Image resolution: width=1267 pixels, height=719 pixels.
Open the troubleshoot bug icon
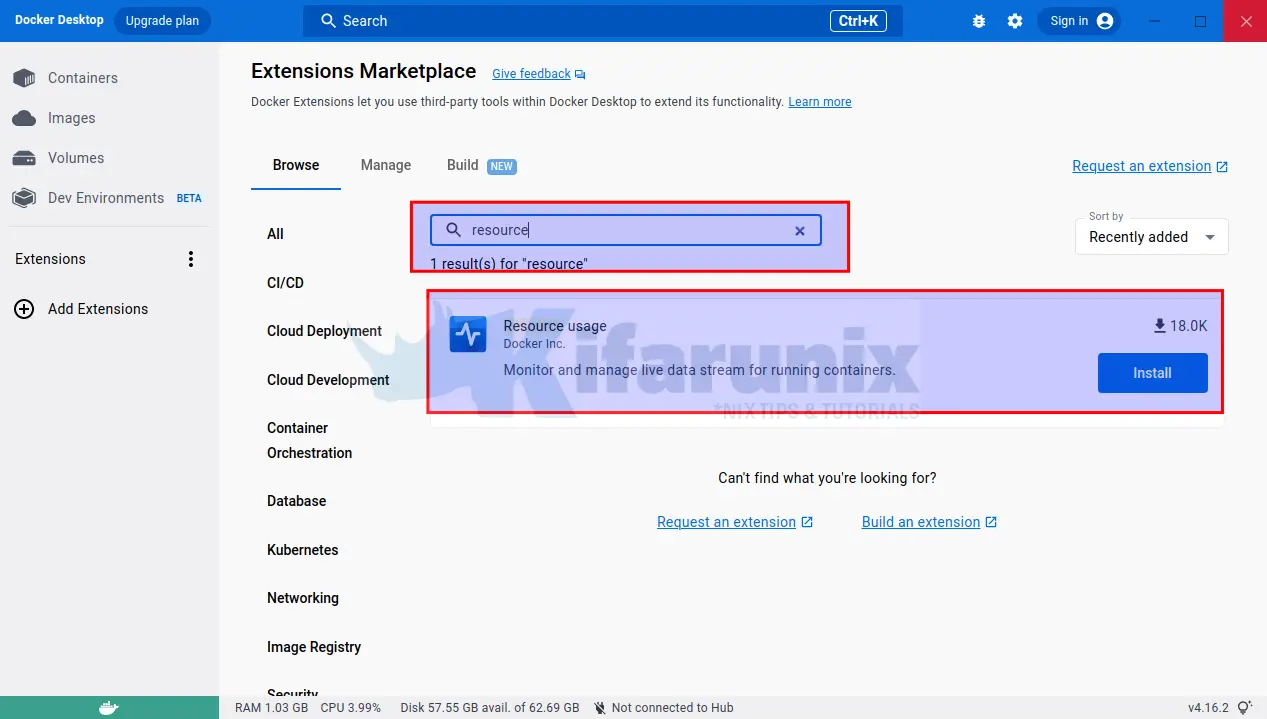[x=979, y=21]
